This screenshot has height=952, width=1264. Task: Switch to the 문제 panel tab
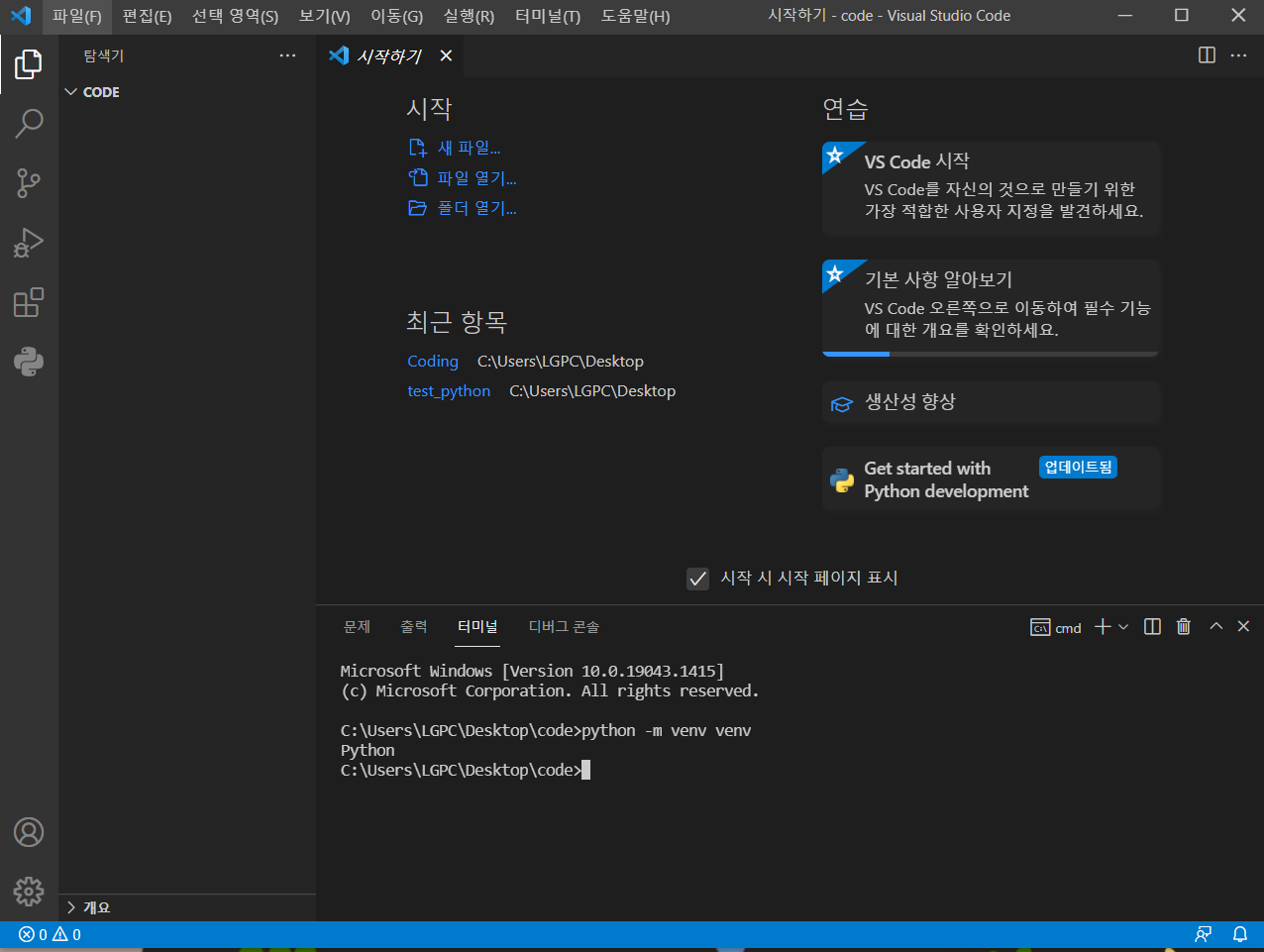pyautogui.click(x=357, y=626)
